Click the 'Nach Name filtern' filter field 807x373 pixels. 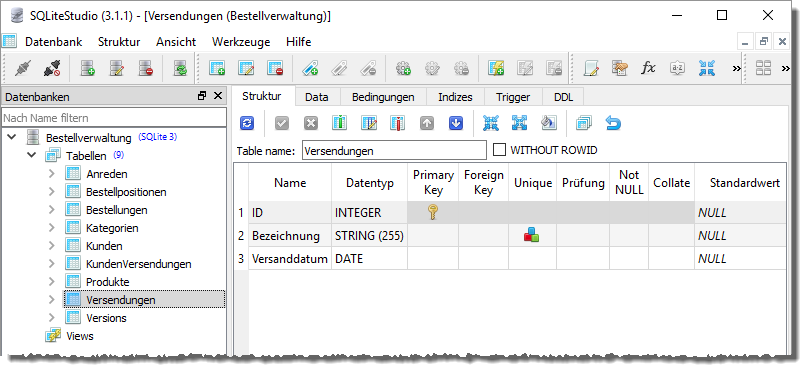coord(114,118)
